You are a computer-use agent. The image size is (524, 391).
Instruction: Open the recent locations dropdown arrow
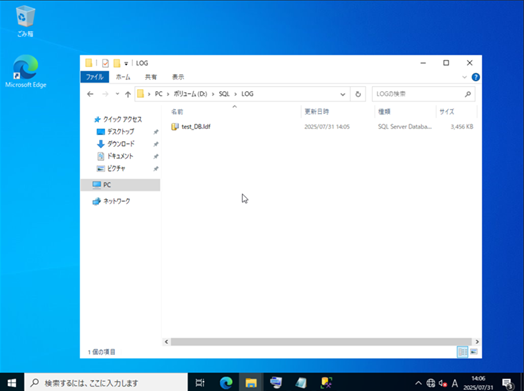click(x=117, y=94)
